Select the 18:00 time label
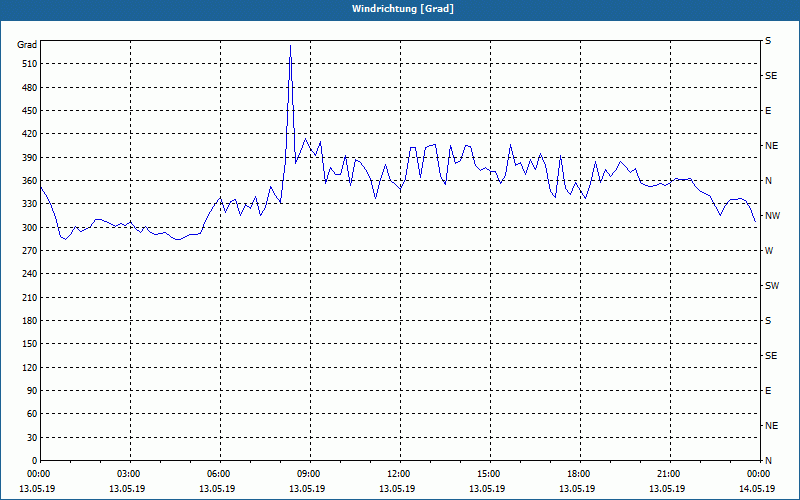The width and height of the screenshot is (800, 500). (578, 473)
